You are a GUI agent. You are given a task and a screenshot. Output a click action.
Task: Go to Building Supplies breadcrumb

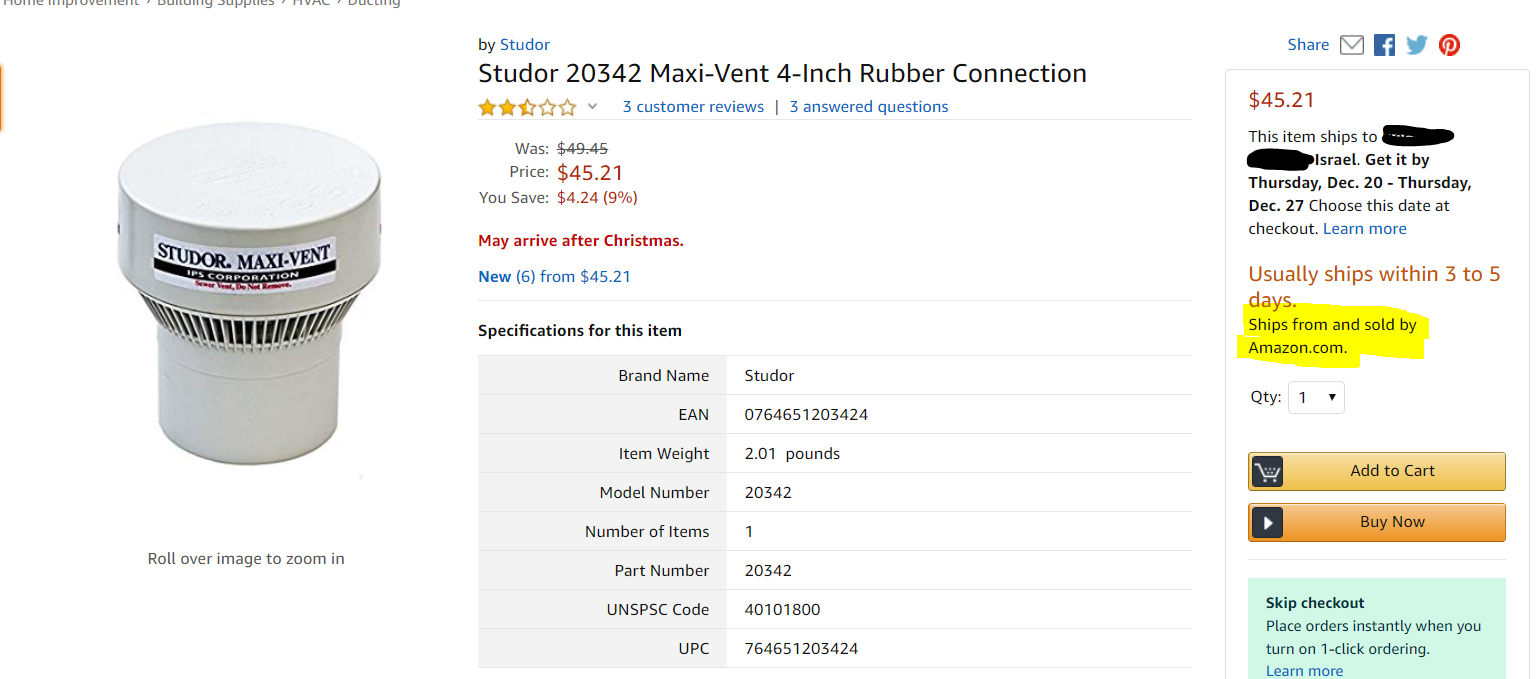(x=215, y=3)
